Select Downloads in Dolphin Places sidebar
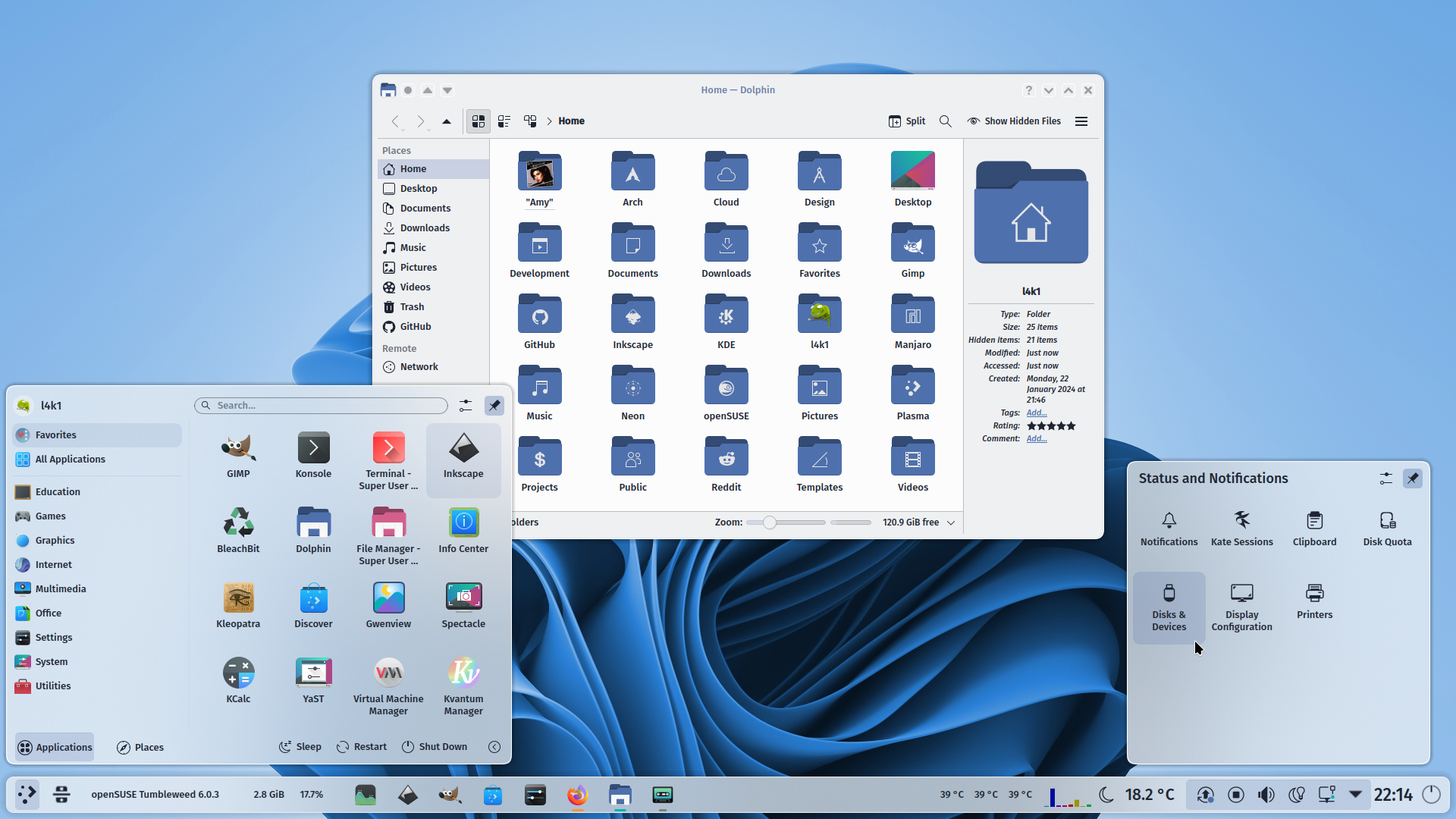 coord(433,227)
